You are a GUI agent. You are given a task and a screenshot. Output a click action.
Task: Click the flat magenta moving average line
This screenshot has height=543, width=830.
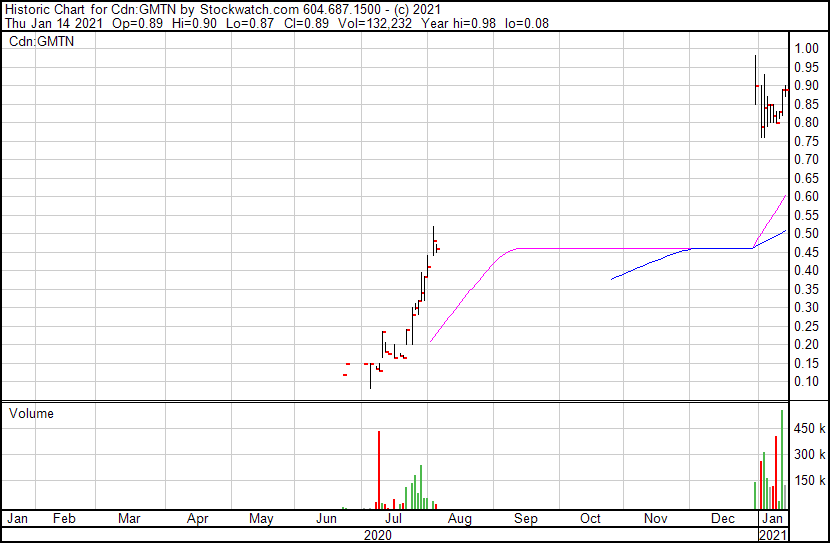(603, 248)
